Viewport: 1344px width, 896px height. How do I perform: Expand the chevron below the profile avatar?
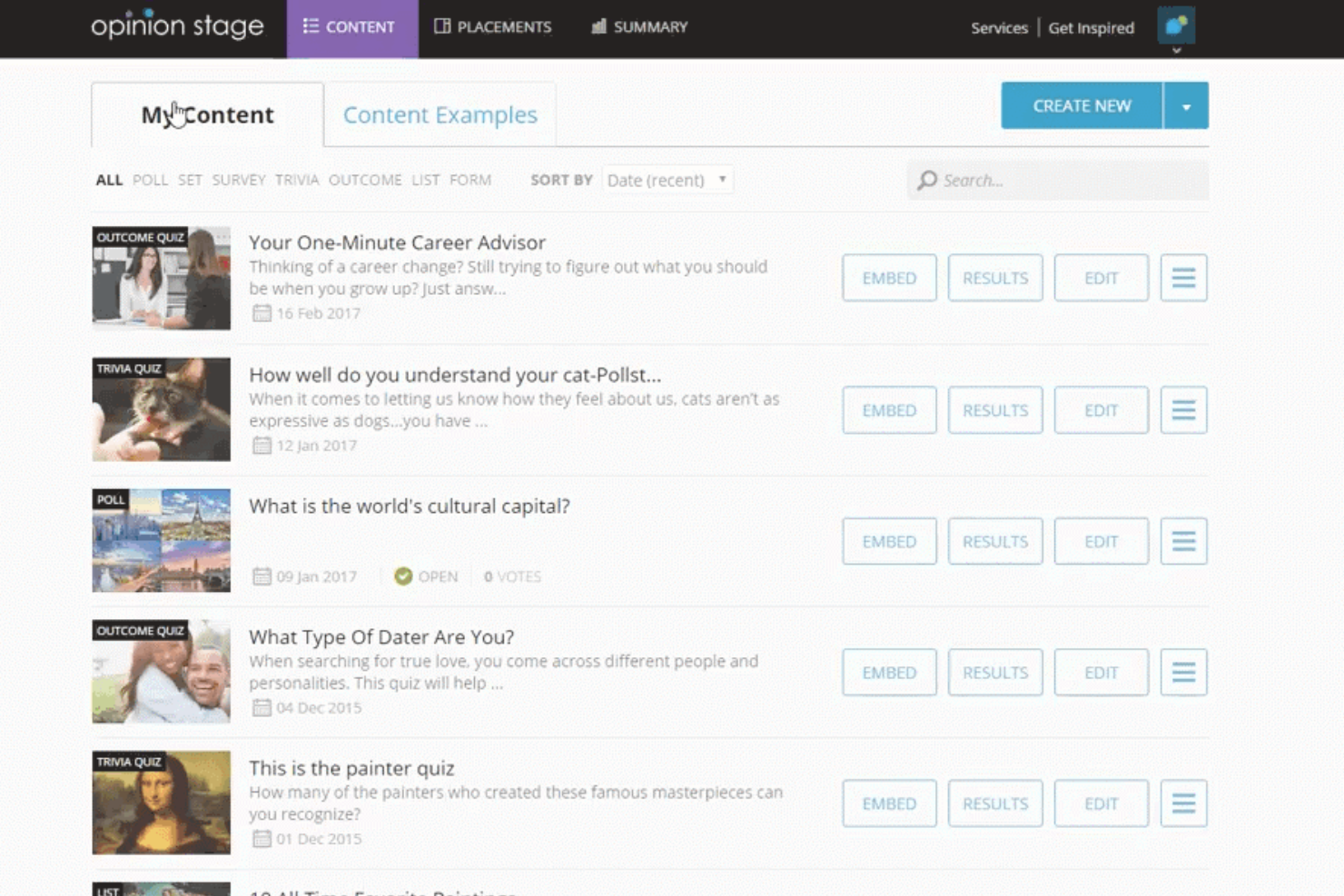coord(1178,50)
